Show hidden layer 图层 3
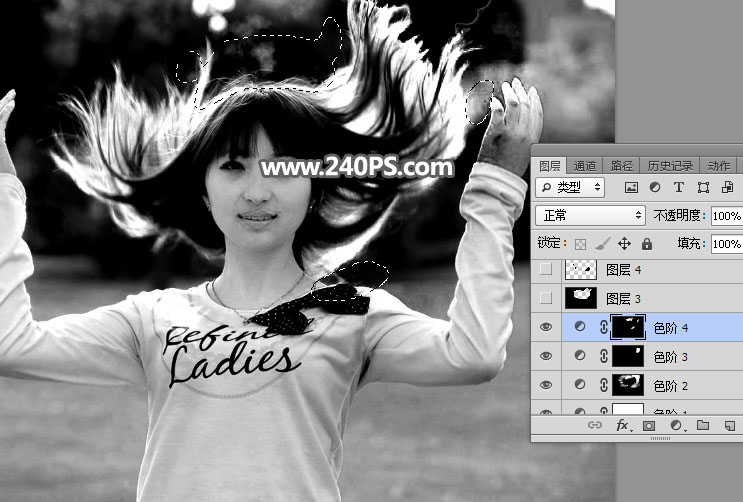 pyautogui.click(x=545, y=297)
